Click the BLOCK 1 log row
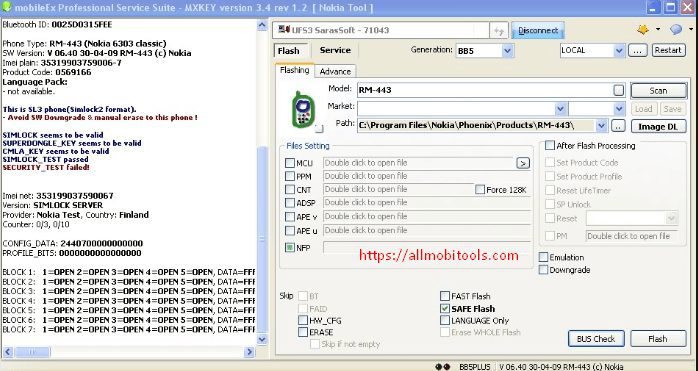 129,272
